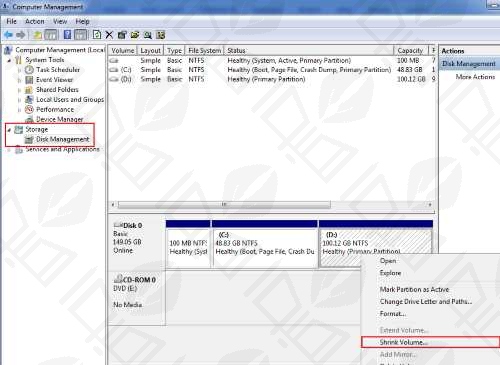Sort by the Layout column header
500x365 pixels.
coord(150,50)
